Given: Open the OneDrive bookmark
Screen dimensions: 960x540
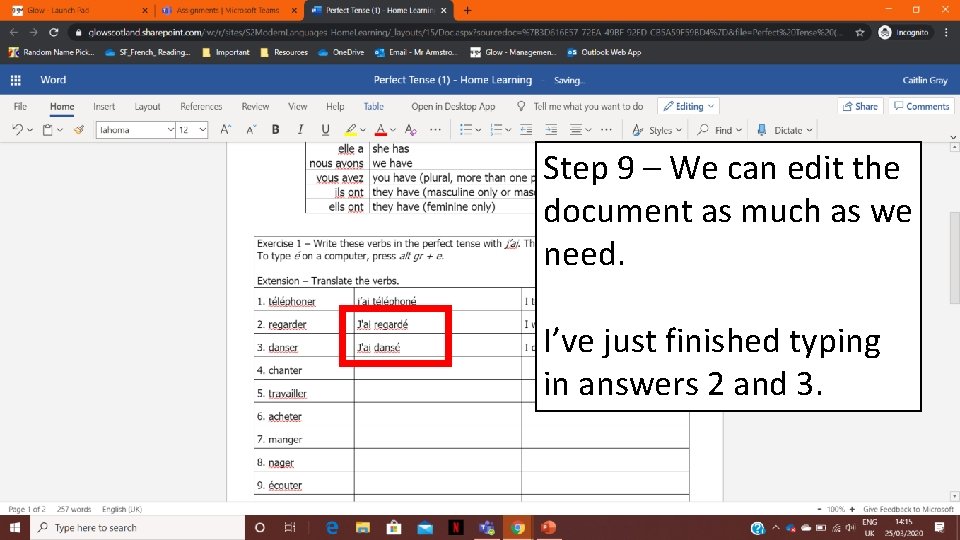Looking at the screenshot, I should (x=341, y=52).
